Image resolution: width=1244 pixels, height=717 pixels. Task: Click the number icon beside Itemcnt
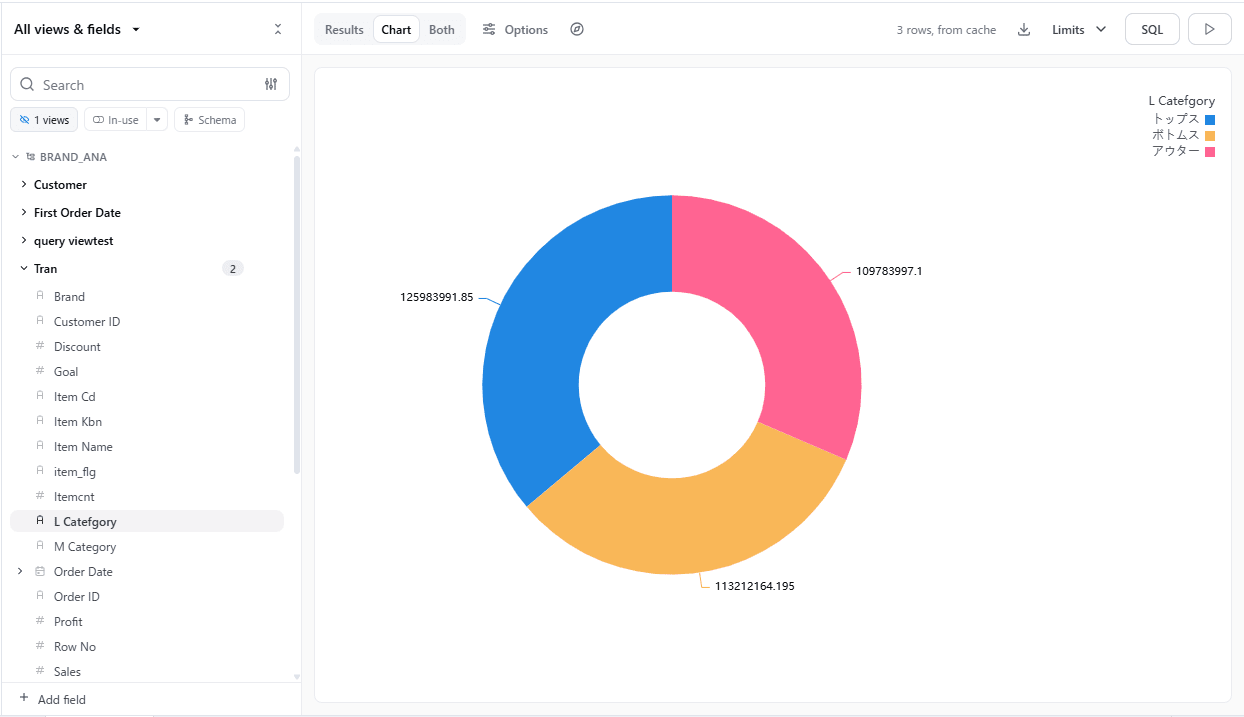pos(40,496)
